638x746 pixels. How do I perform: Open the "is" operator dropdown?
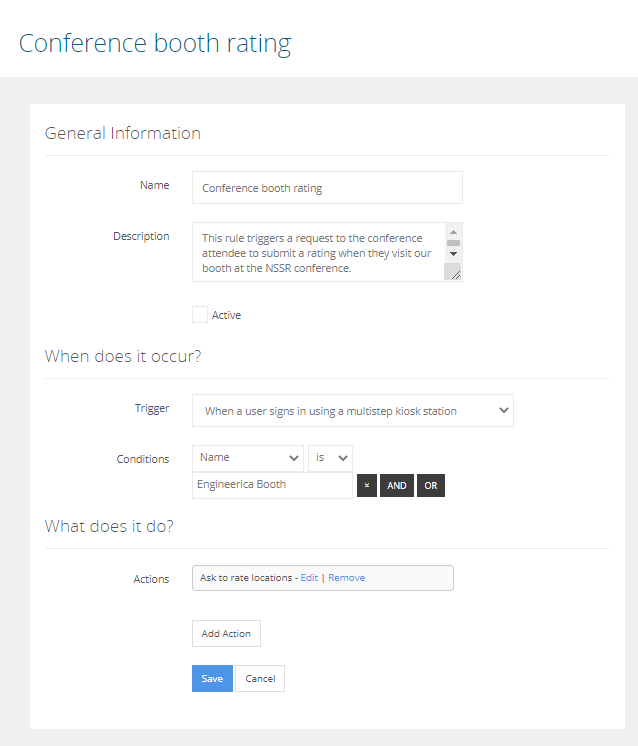330,458
